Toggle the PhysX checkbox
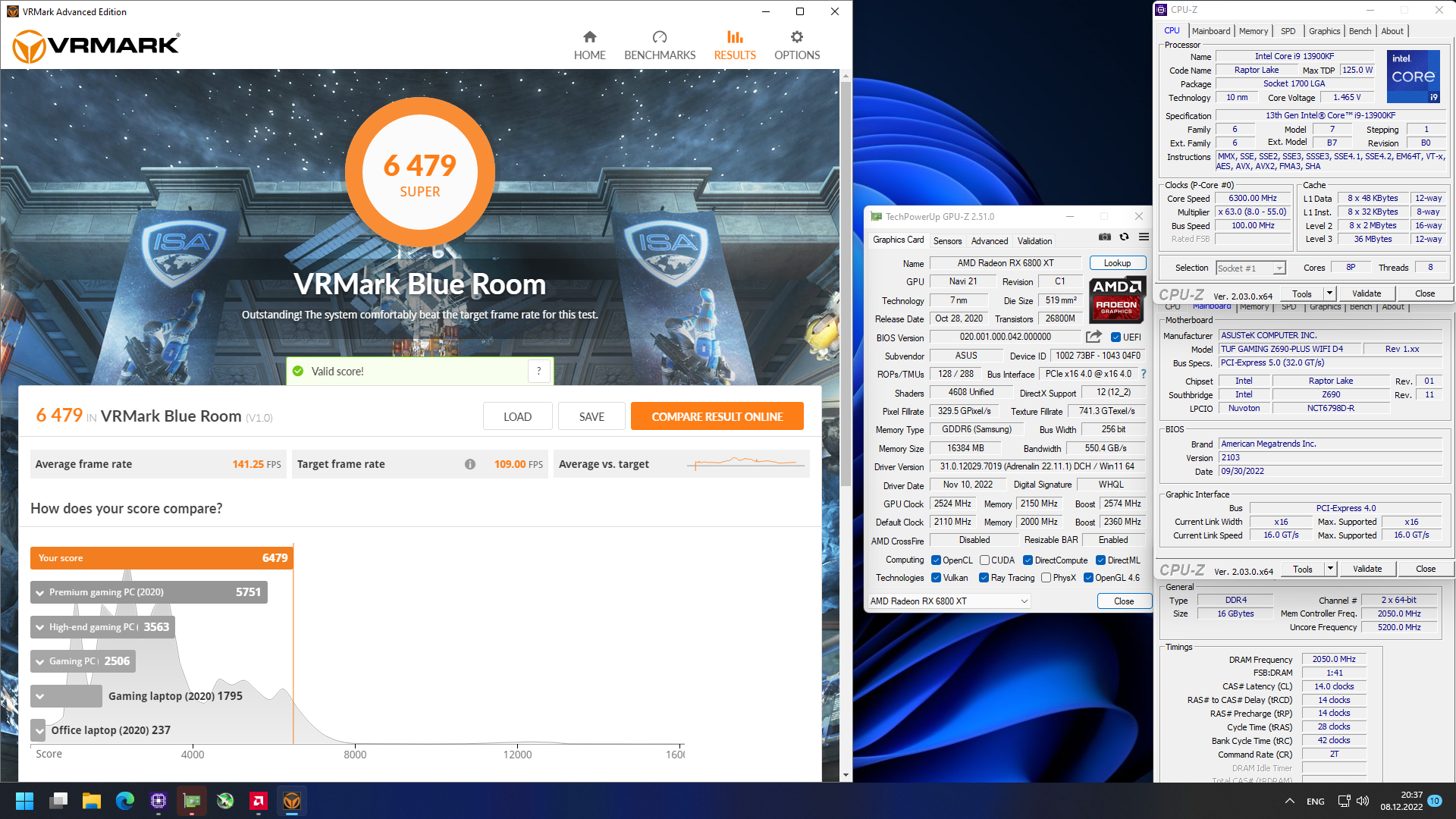Image resolution: width=1456 pixels, height=819 pixels. 1046,578
